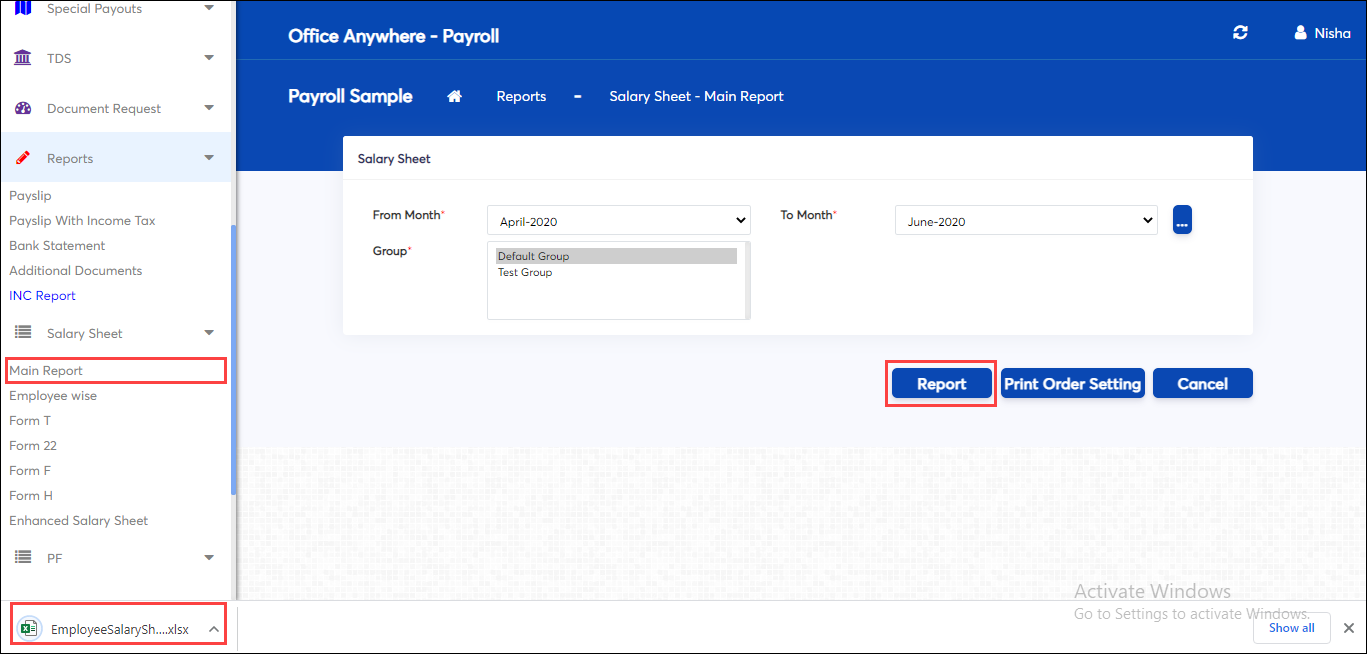Open Form H report
This screenshot has width=1367, height=654.
31,496
